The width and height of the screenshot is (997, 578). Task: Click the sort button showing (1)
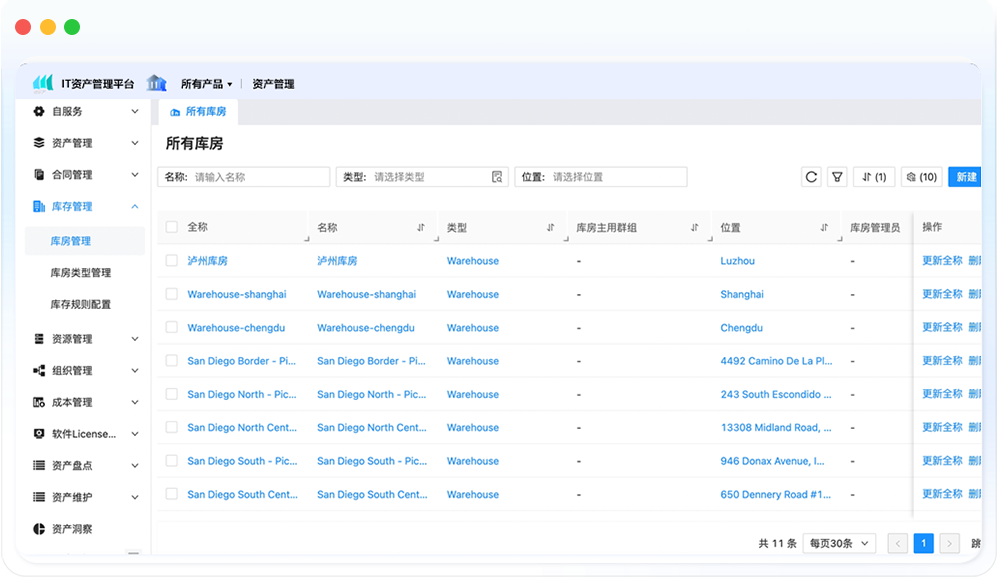[x=873, y=177]
